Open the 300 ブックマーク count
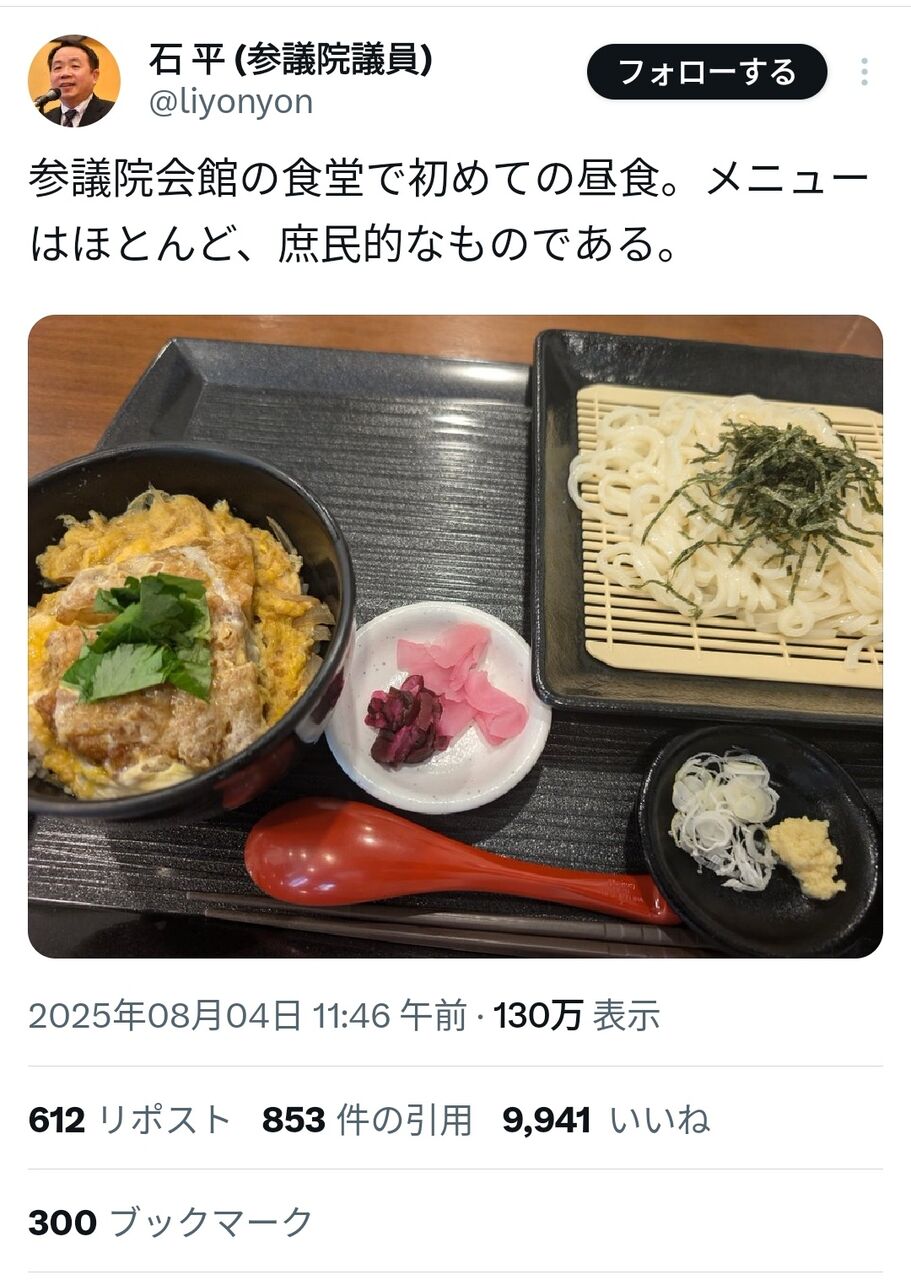 [171, 1222]
